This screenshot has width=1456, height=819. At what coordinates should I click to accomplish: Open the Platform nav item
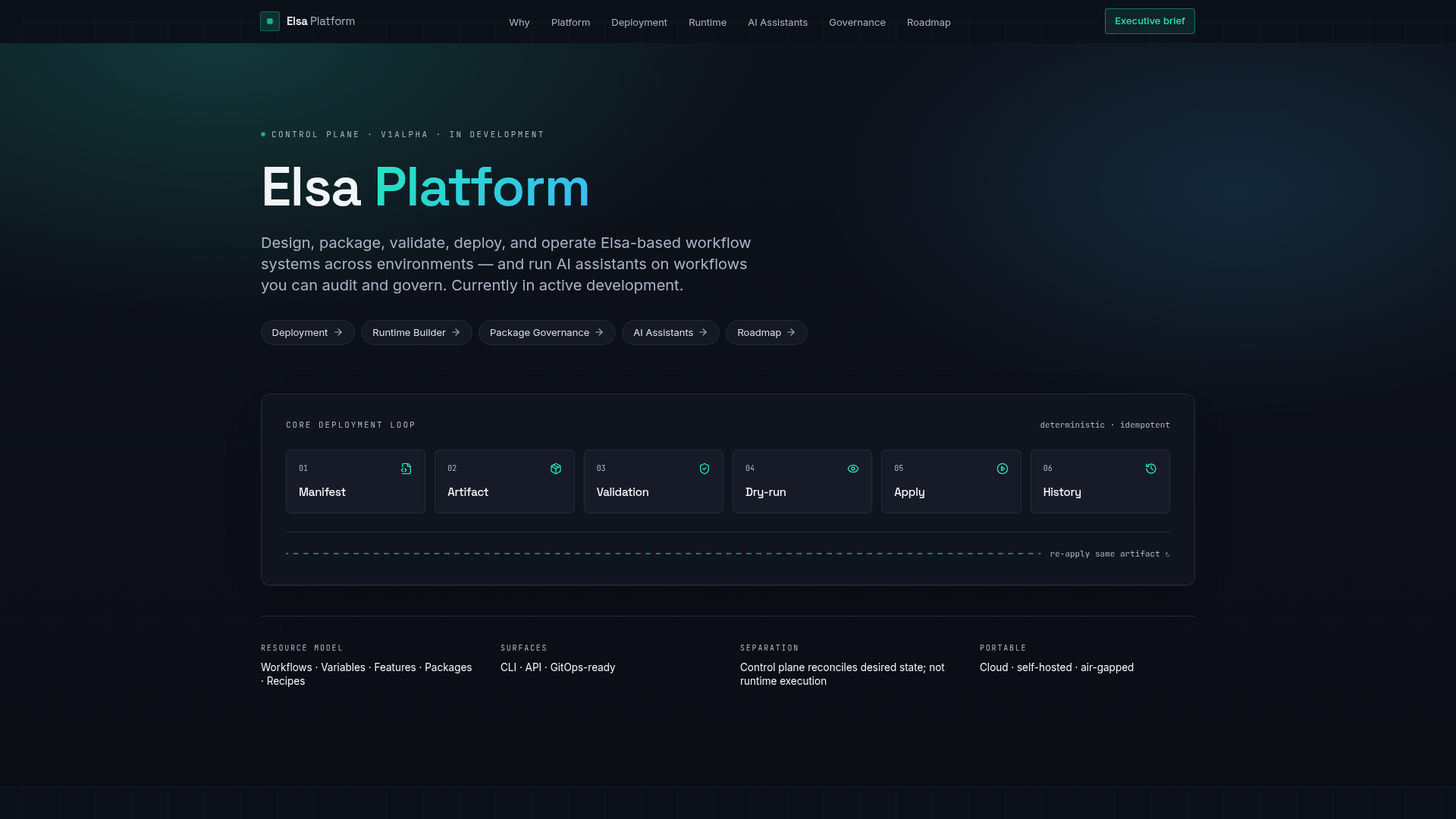pyautogui.click(x=570, y=22)
